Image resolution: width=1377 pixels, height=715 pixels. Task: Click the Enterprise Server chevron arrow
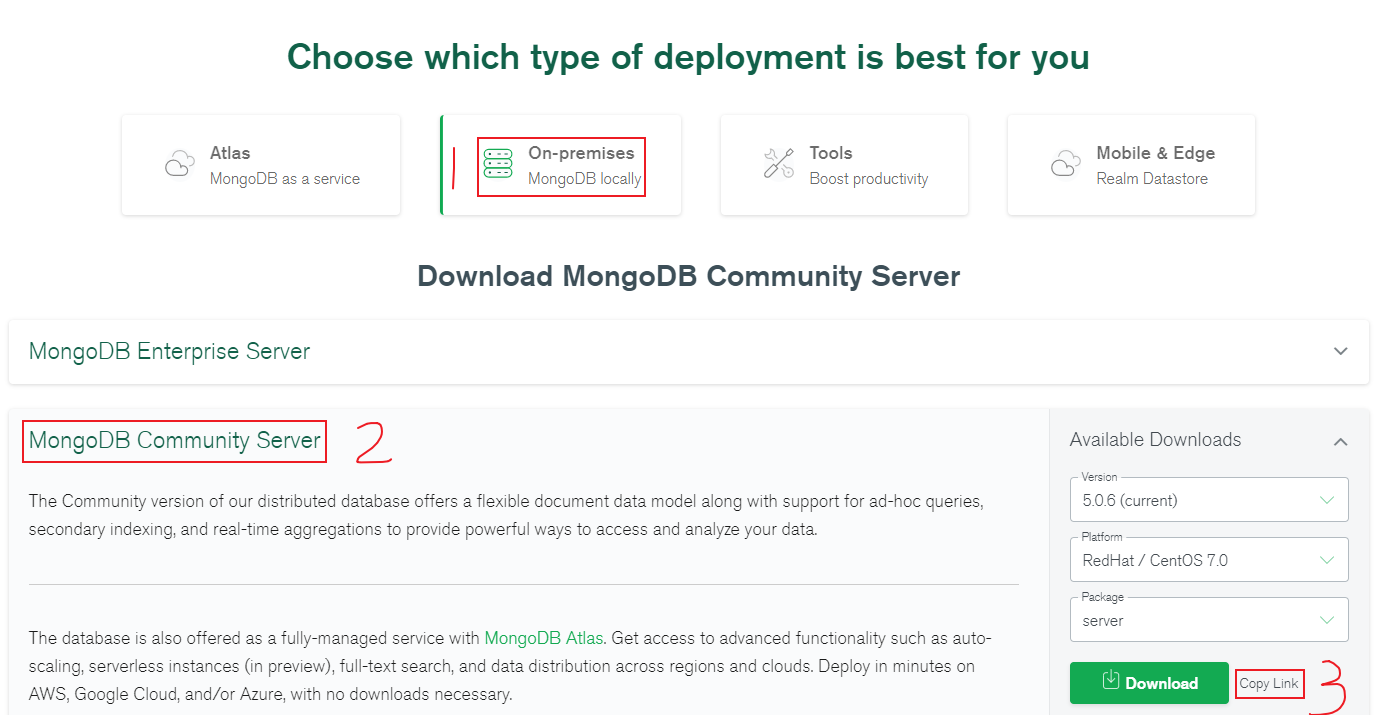[1341, 352]
